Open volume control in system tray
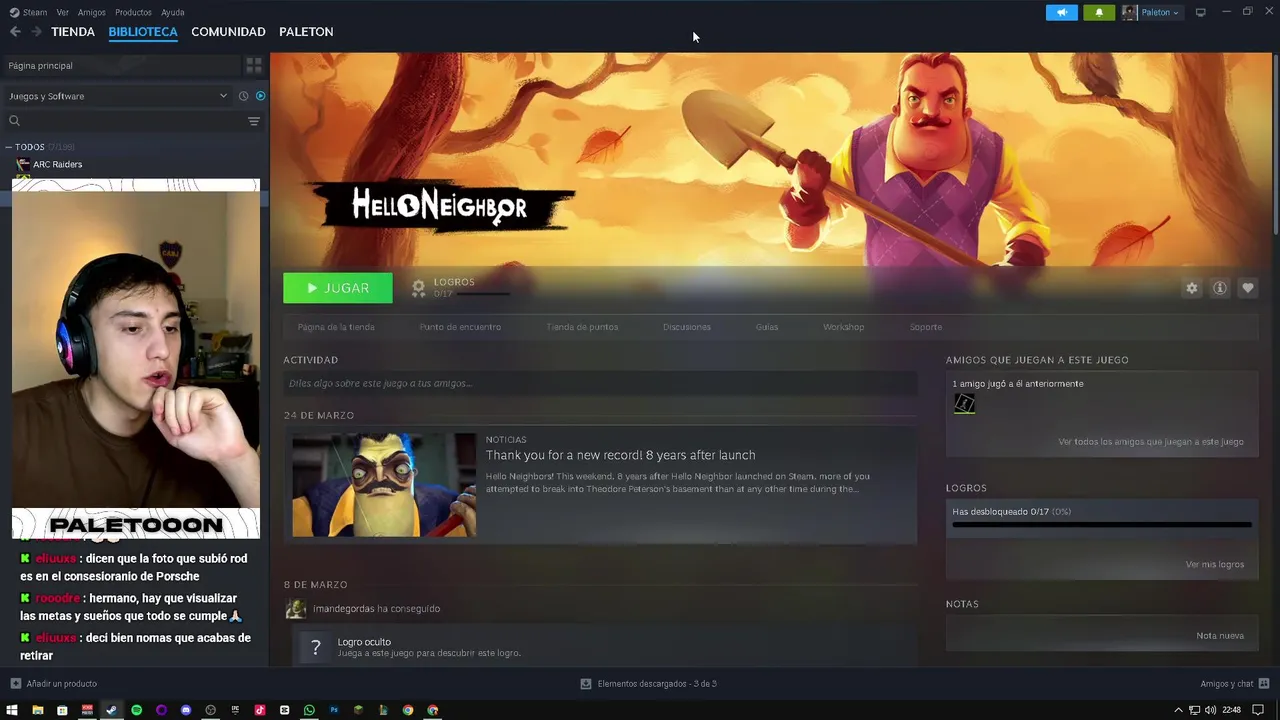This screenshot has width=1280, height=720. point(1211,710)
